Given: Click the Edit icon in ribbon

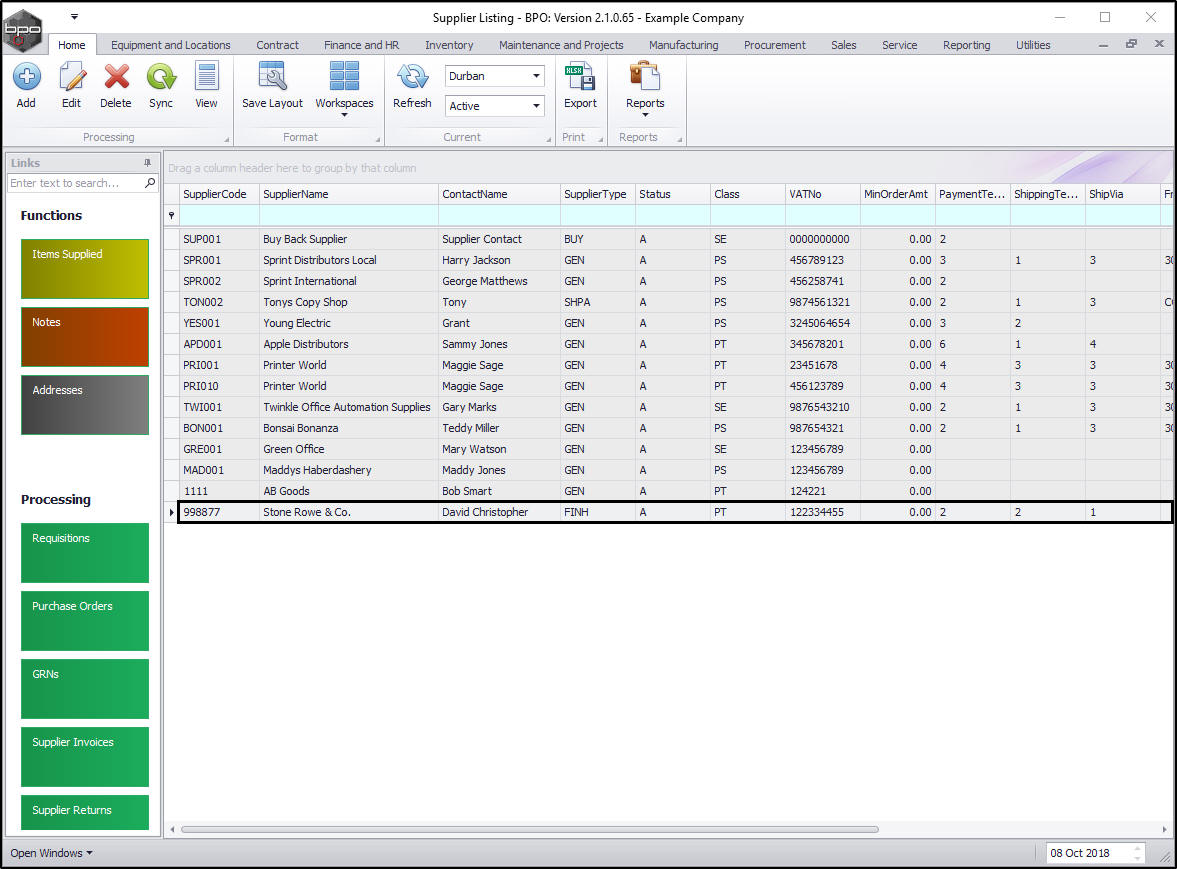Looking at the screenshot, I should pos(71,78).
